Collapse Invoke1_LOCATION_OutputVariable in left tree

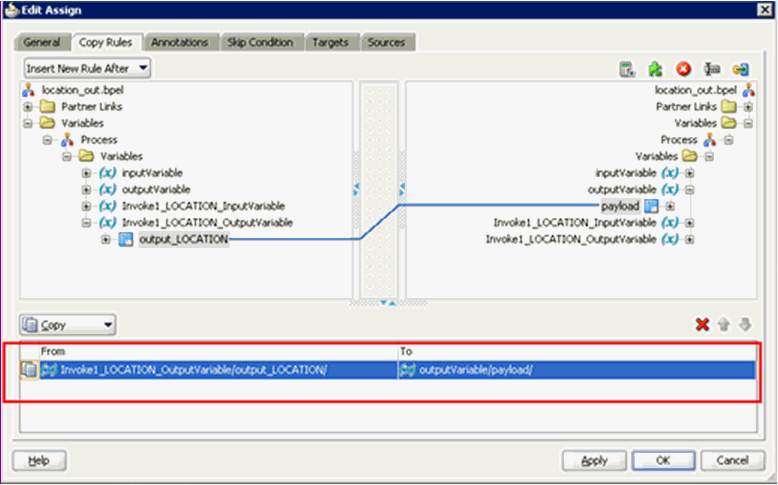[x=86, y=223]
